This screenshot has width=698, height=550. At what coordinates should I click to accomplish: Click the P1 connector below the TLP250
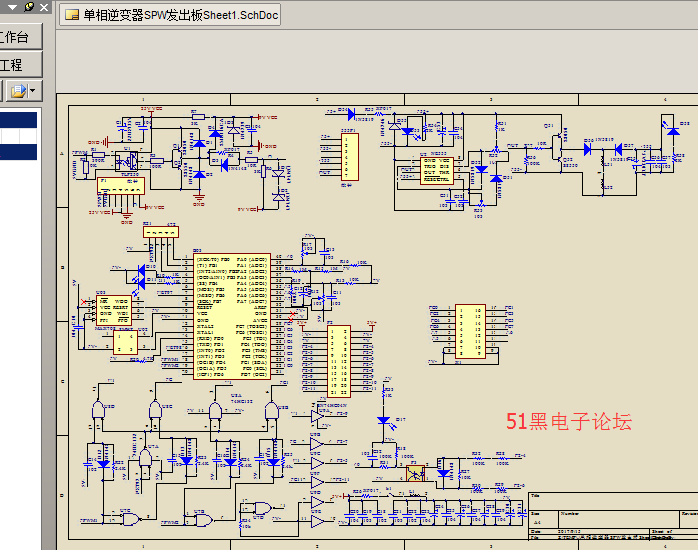click(x=121, y=186)
